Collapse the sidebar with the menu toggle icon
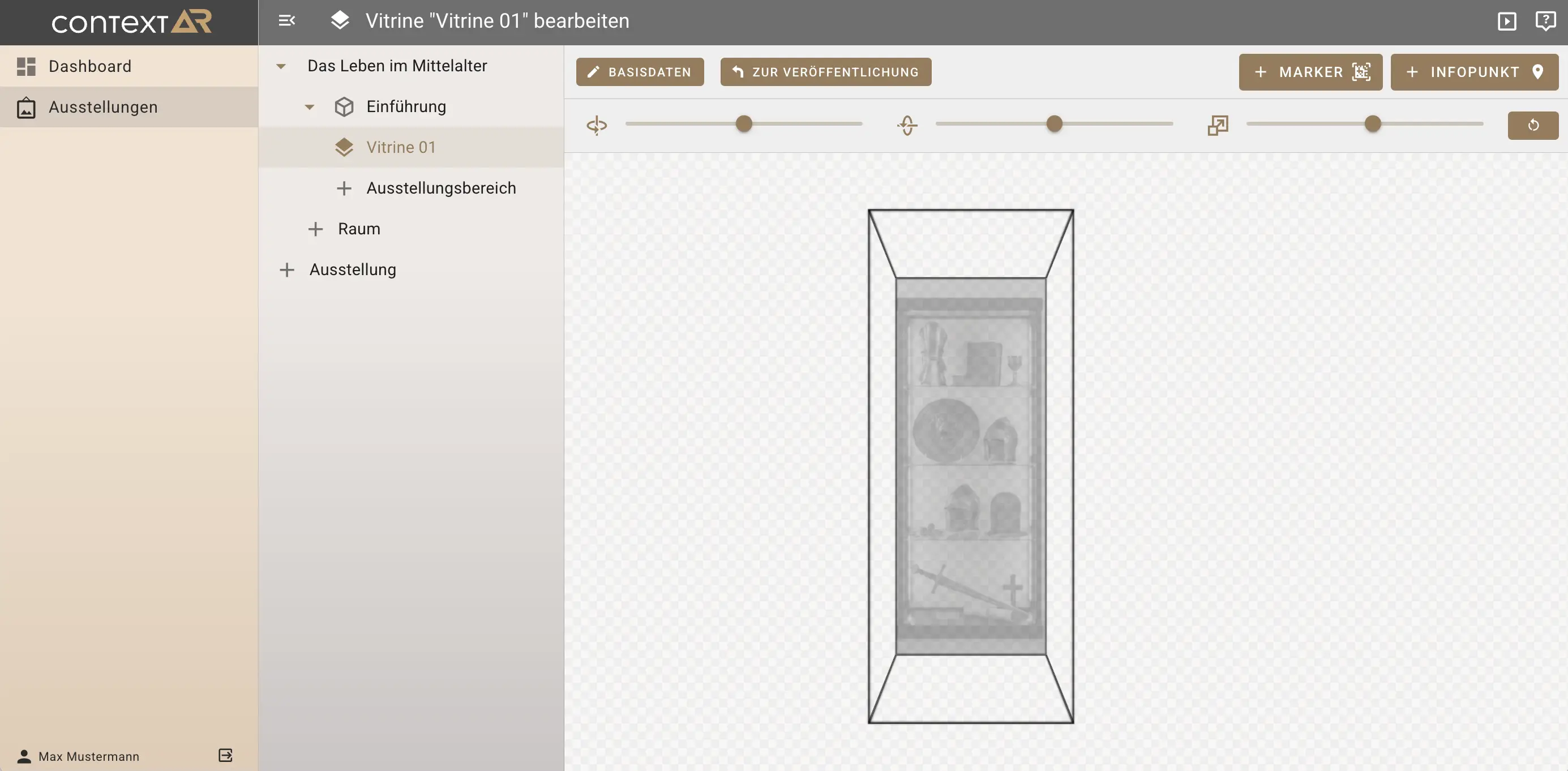The width and height of the screenshot is (1568, 771). [286, 21]
